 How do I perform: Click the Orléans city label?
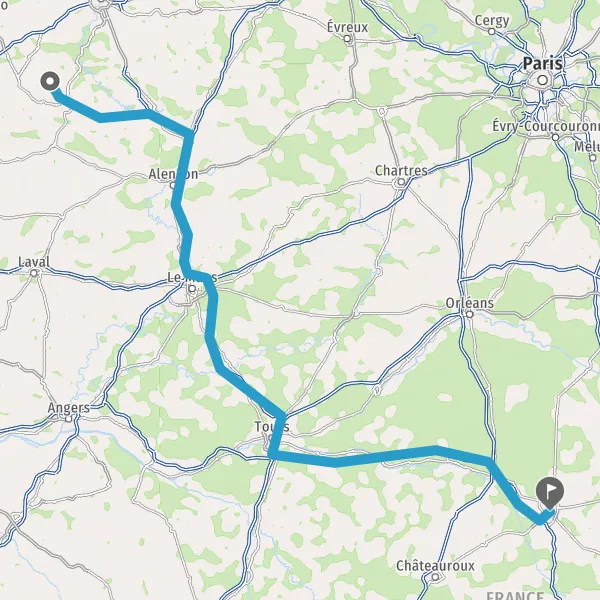click(470, 303)
